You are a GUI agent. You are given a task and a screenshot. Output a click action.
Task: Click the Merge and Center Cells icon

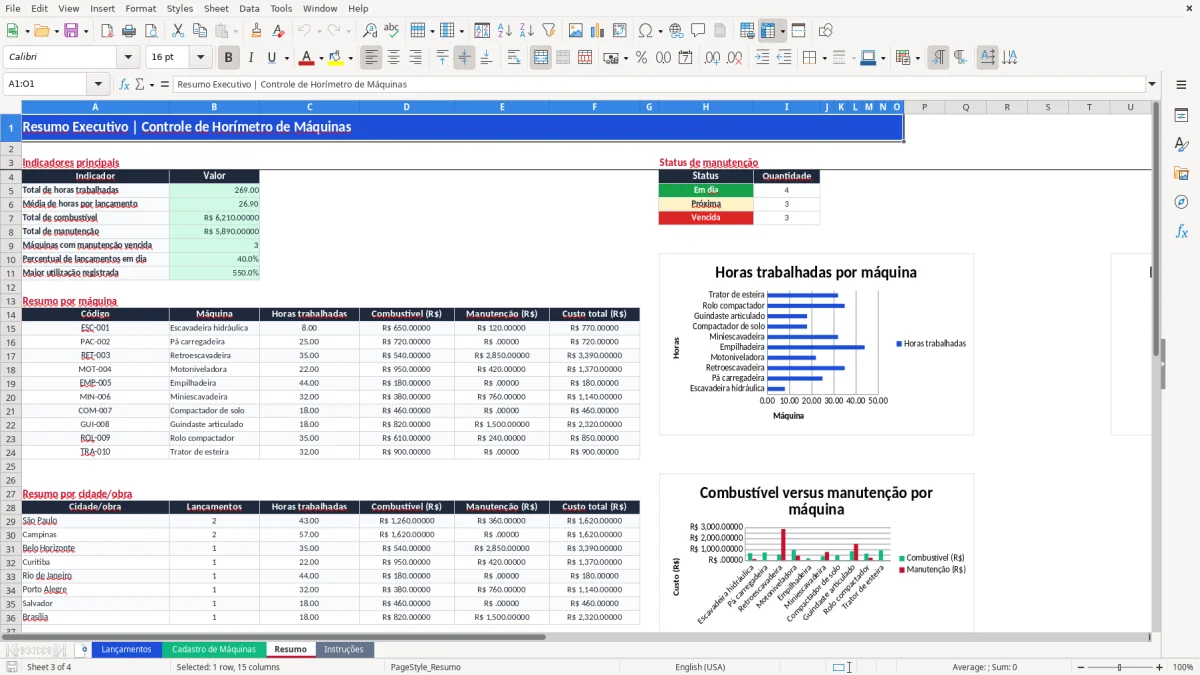pyautogui.click(x=541, y=58)
